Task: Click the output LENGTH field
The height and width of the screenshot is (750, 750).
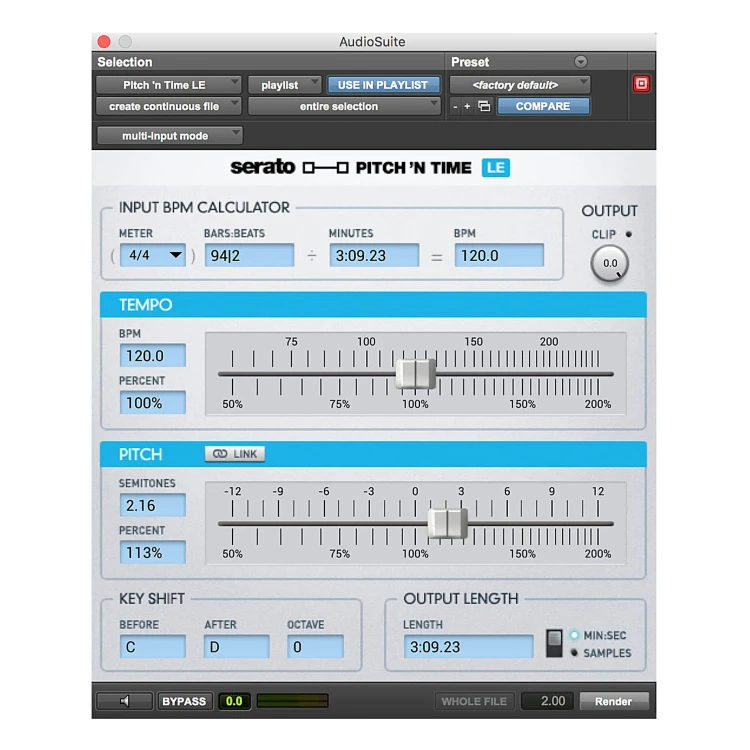Action: (468, 647)
